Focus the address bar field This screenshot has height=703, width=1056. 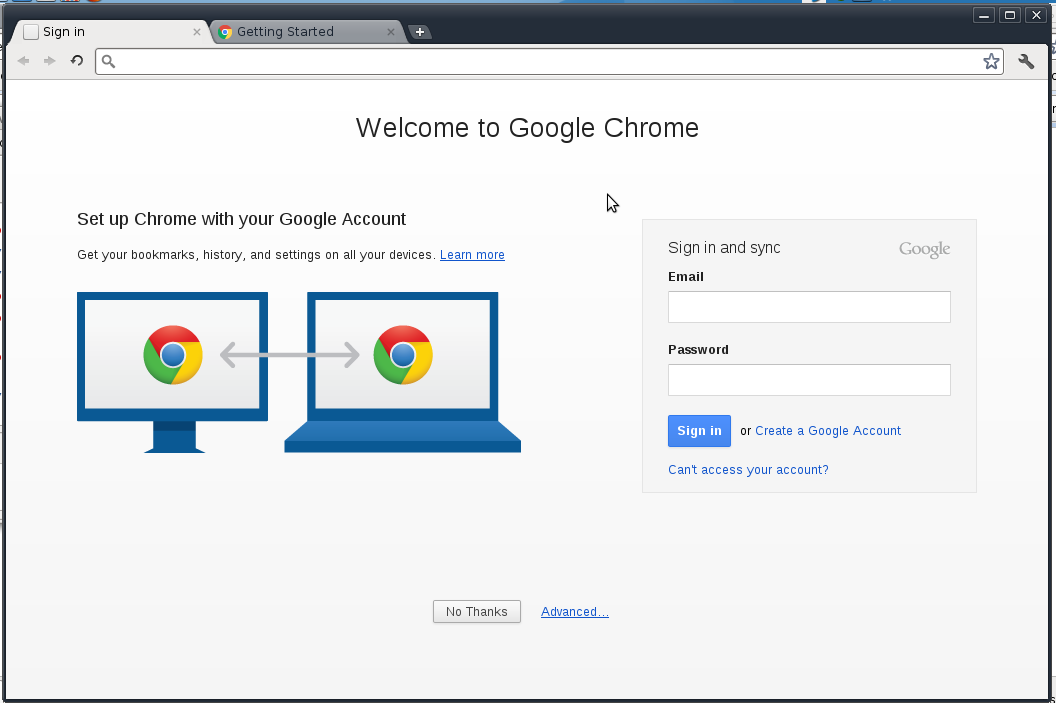tap(549, 62)
